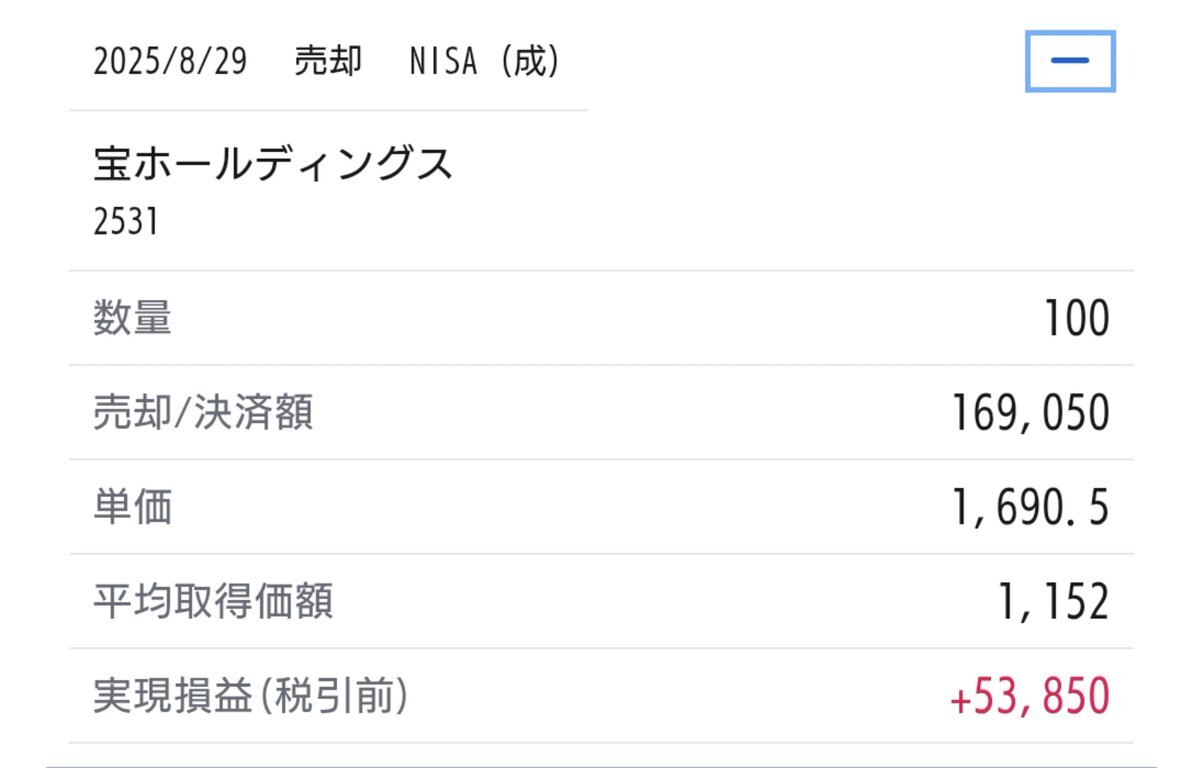The height and width of the screenshot is (768, 1200).
Task: Open 宝ホールディングス stock name
Action: (273, 164)
